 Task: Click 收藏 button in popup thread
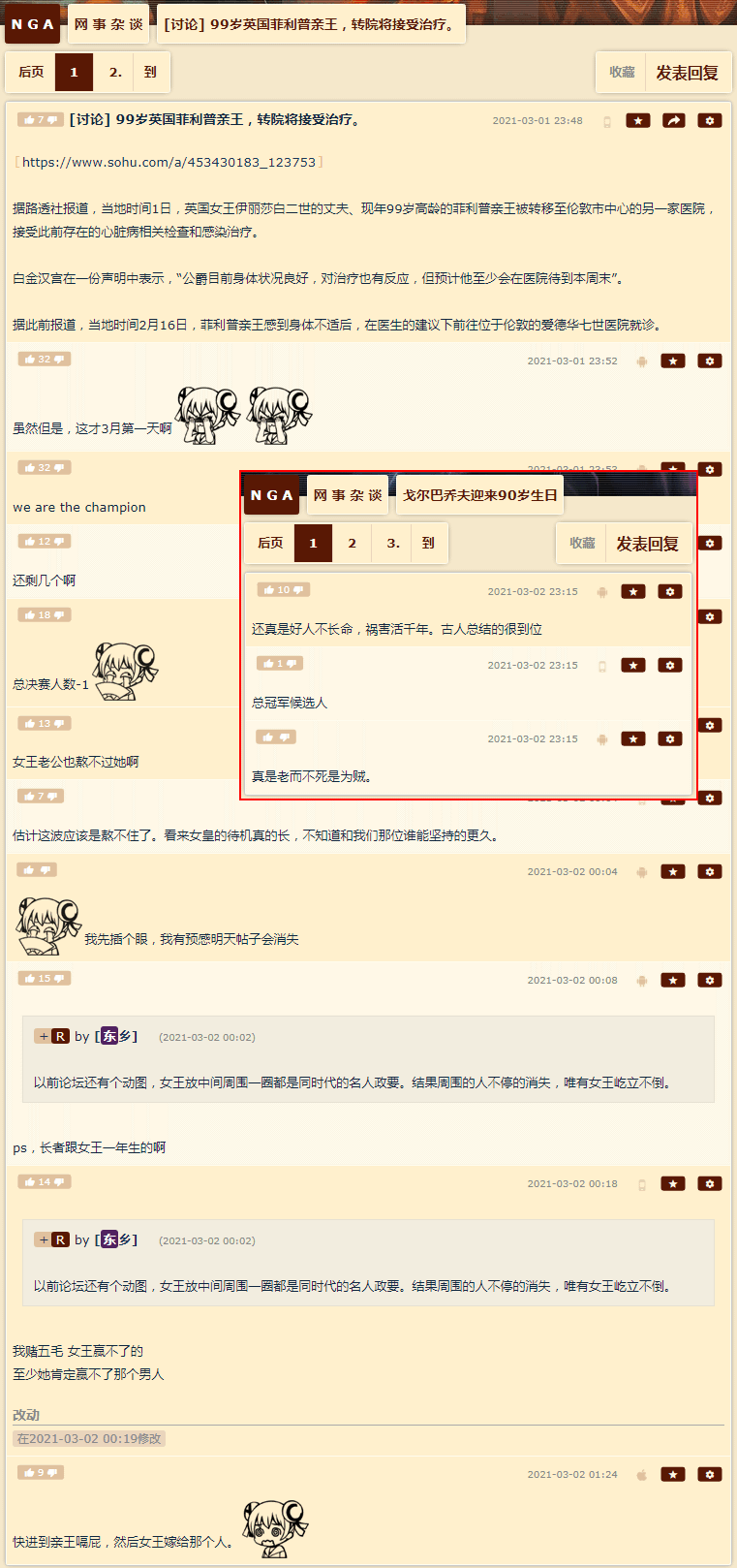pyautogui.click(x=582, y=544)
